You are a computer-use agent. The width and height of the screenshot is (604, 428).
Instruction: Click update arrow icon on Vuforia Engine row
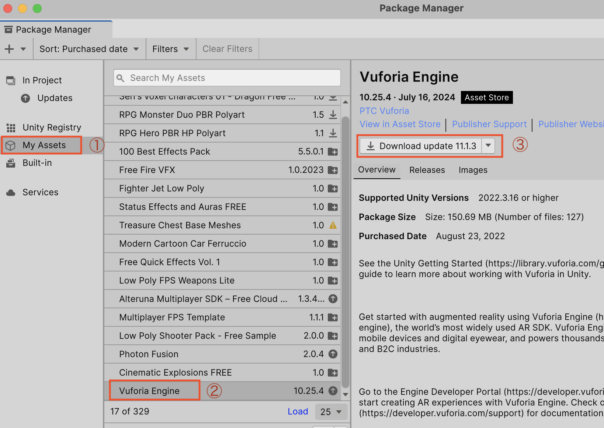point(333,390)
